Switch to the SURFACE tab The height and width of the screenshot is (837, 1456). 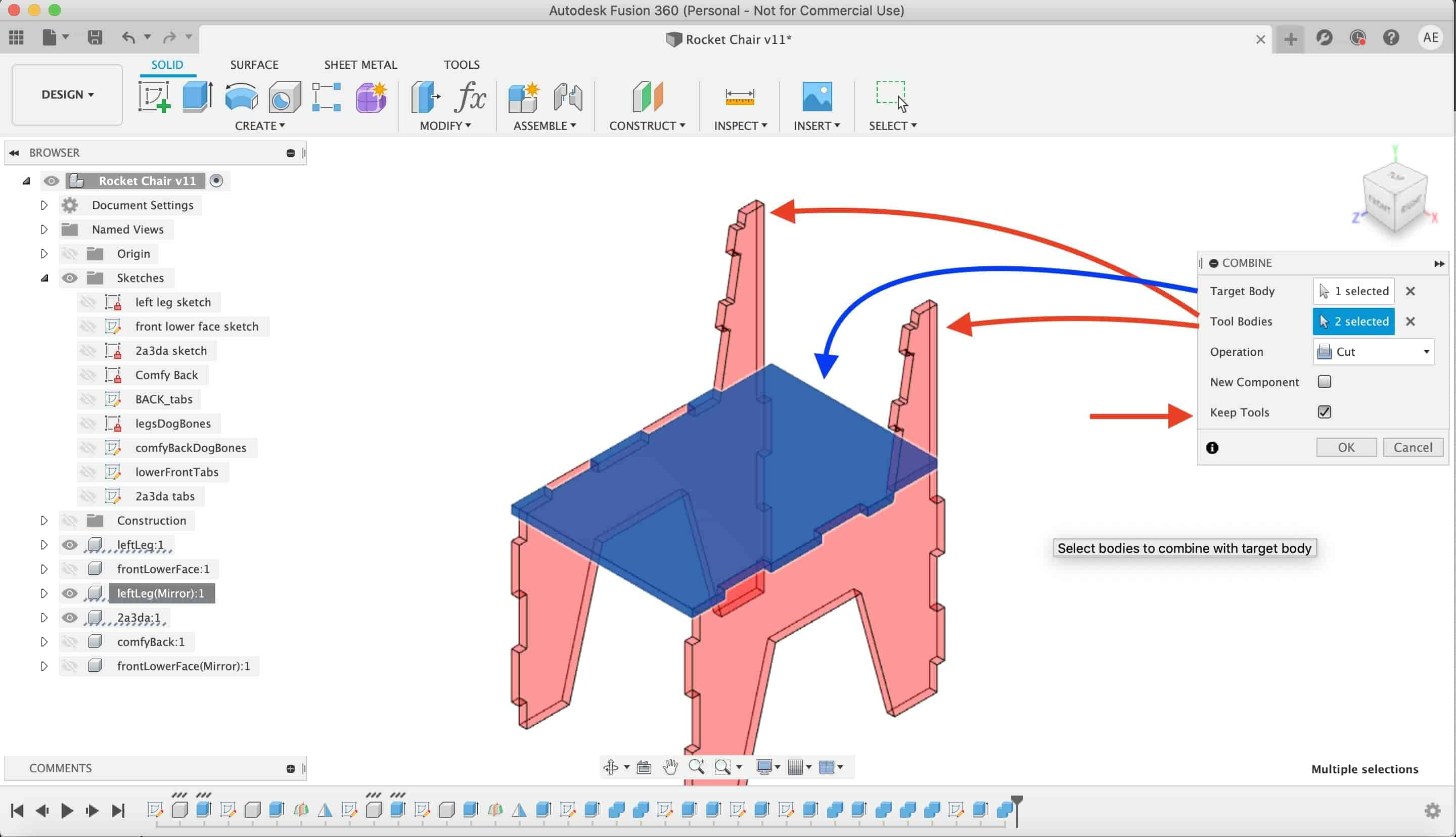(254, 64)
